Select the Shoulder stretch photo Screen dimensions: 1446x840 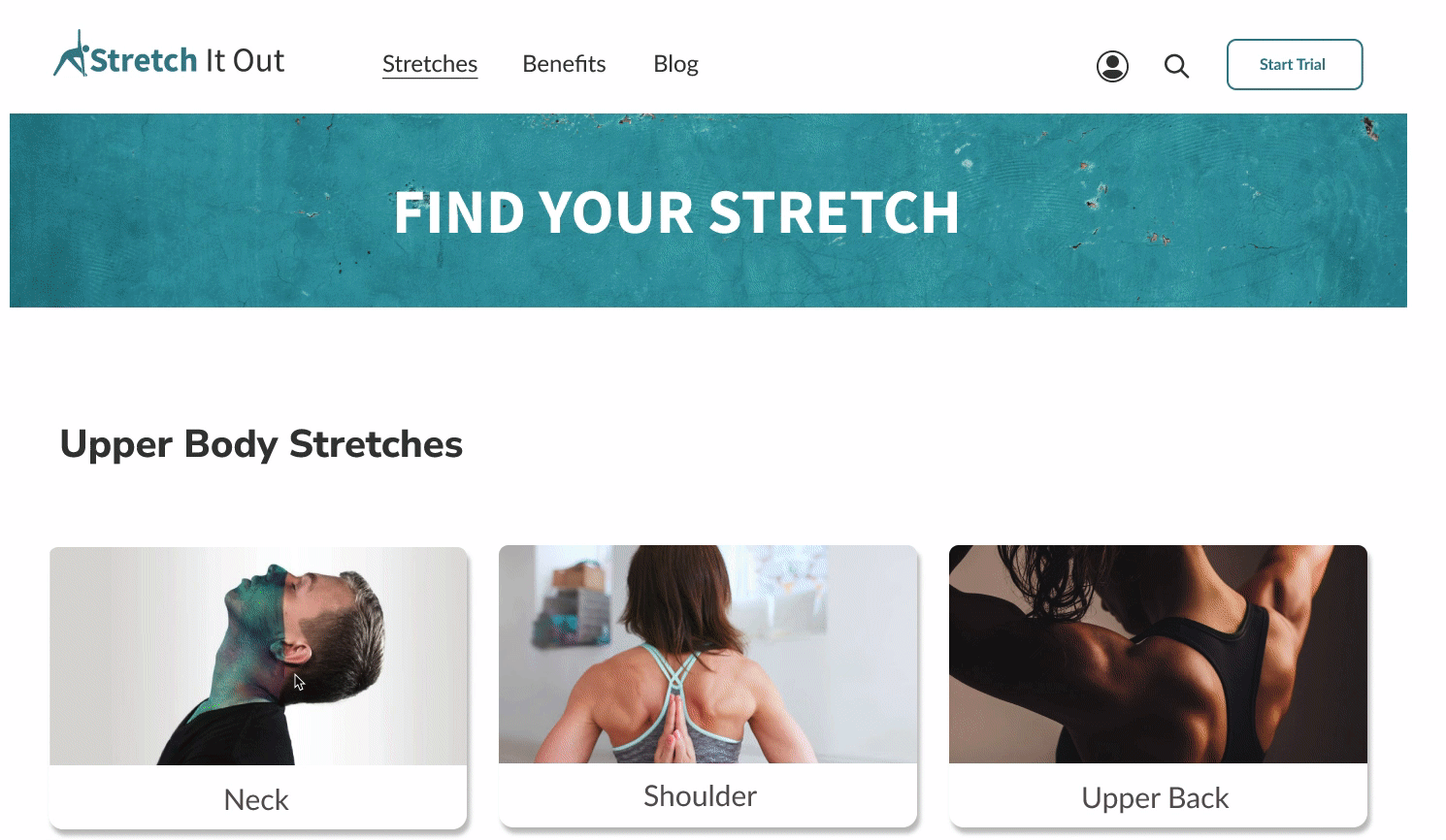pyautogui.click(x=707, y=654)
